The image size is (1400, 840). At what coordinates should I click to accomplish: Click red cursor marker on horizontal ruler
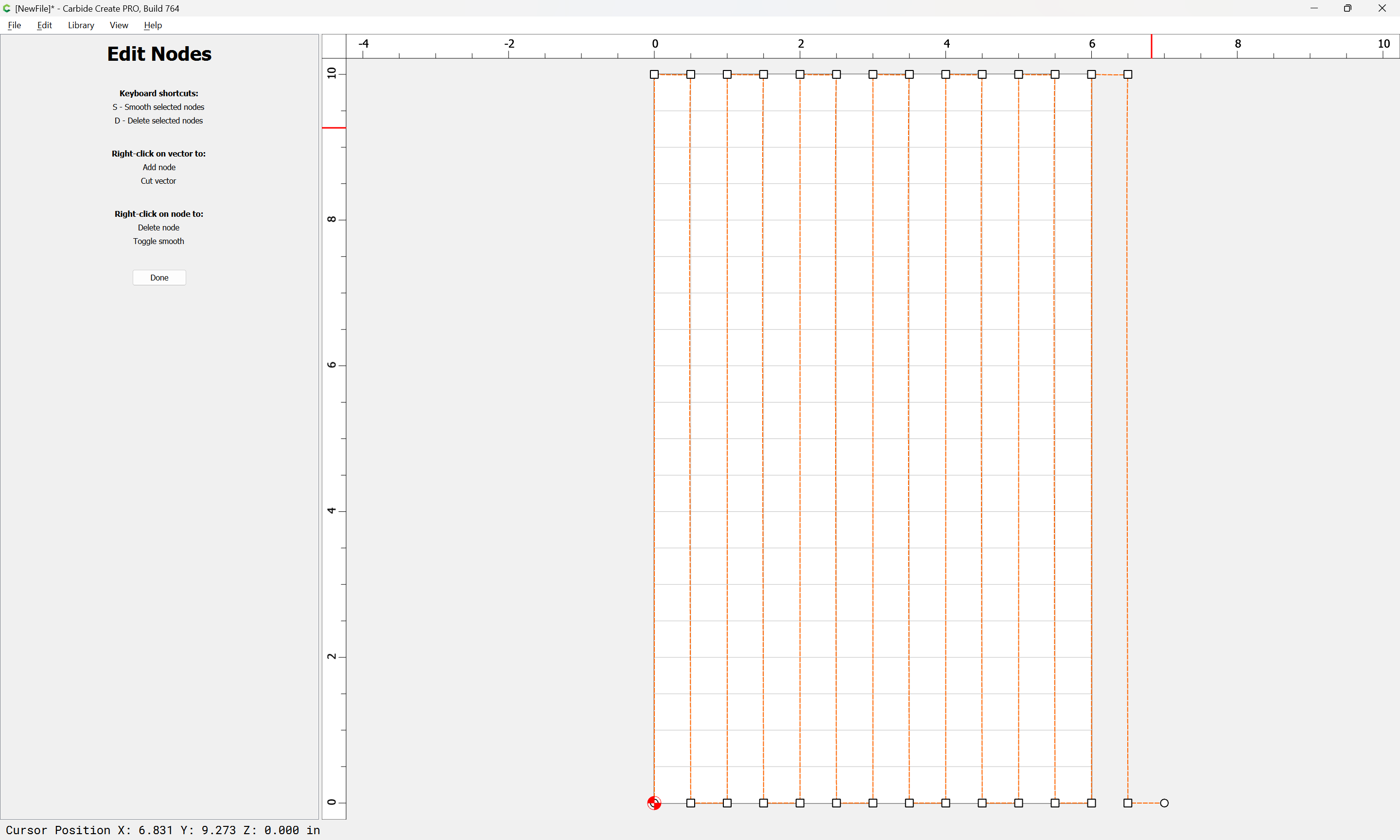1151,46
